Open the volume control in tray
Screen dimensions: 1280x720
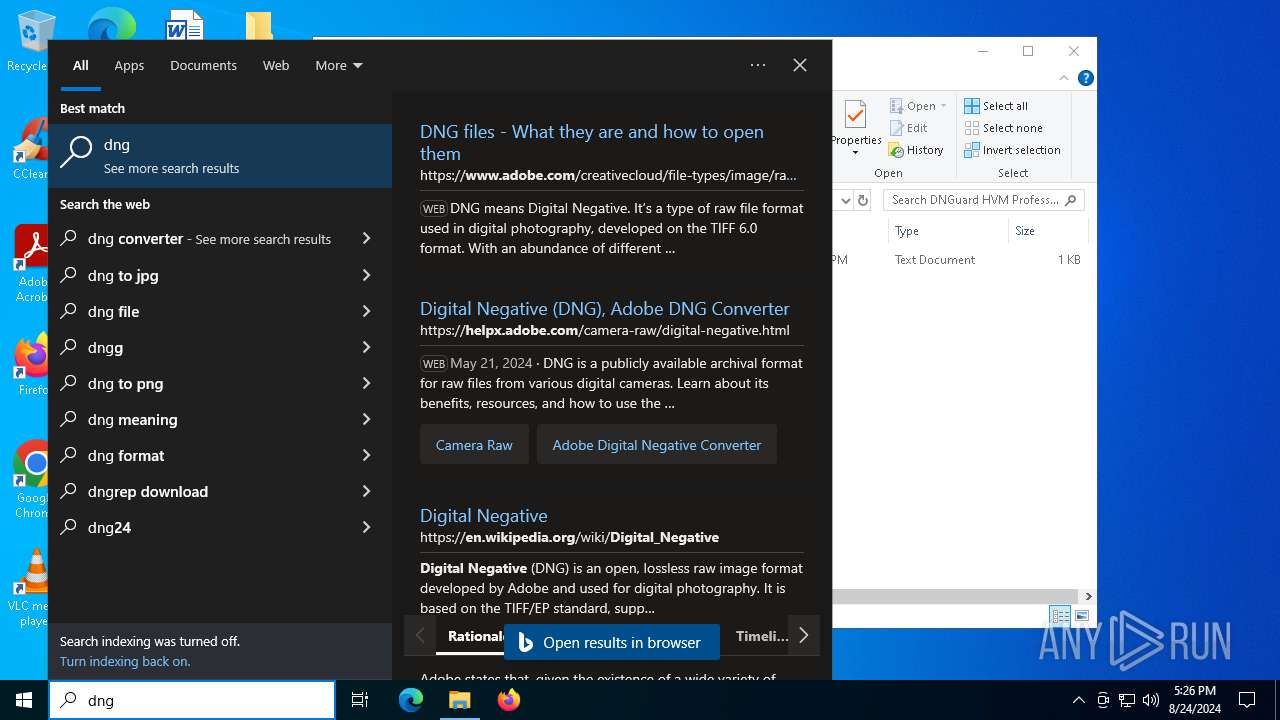(1151, 700)
